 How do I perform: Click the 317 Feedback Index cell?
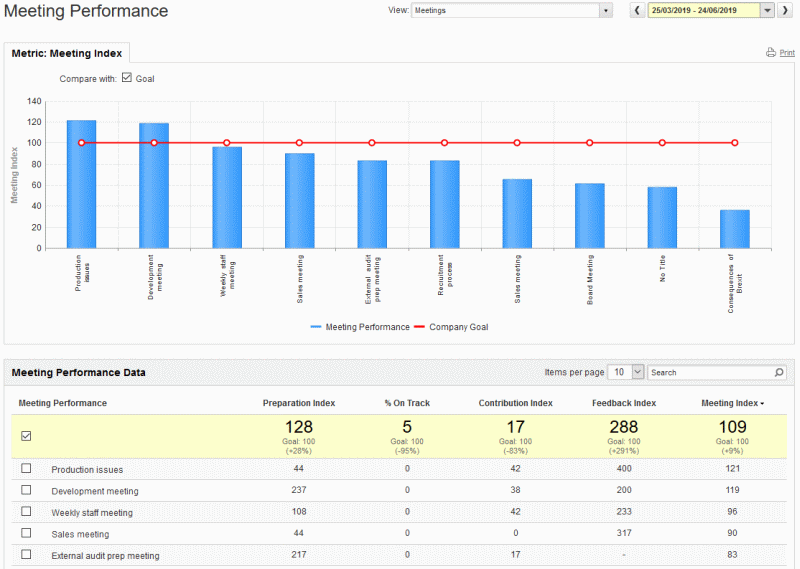624,533
